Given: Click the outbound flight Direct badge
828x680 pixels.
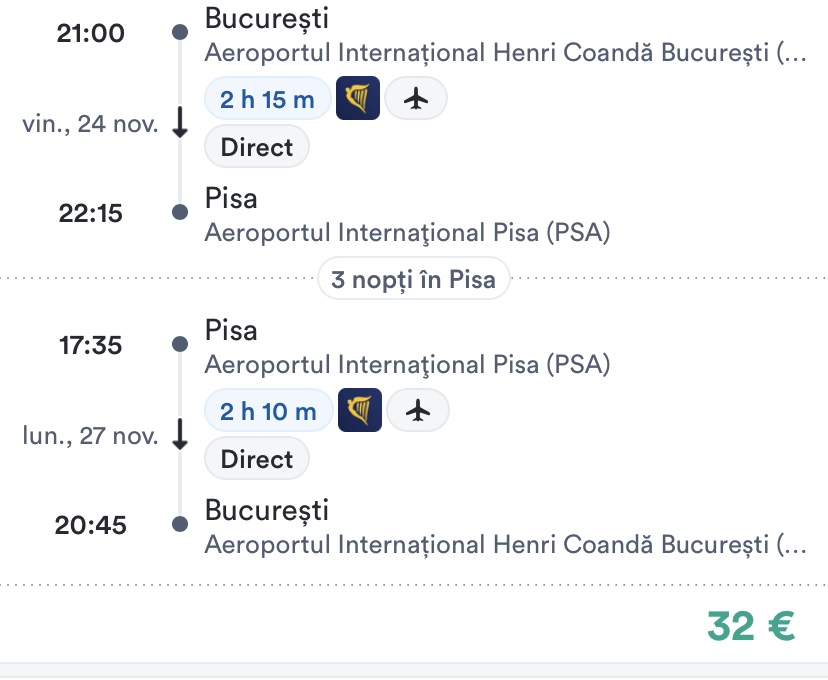Looking at the screenshot, I should coord(257,147).
